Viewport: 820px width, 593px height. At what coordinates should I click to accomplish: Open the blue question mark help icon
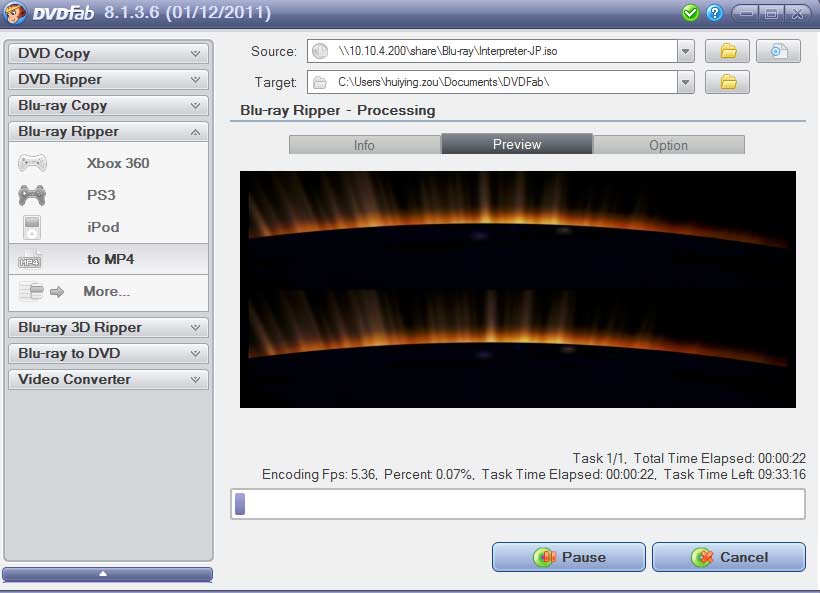(714, 13)
